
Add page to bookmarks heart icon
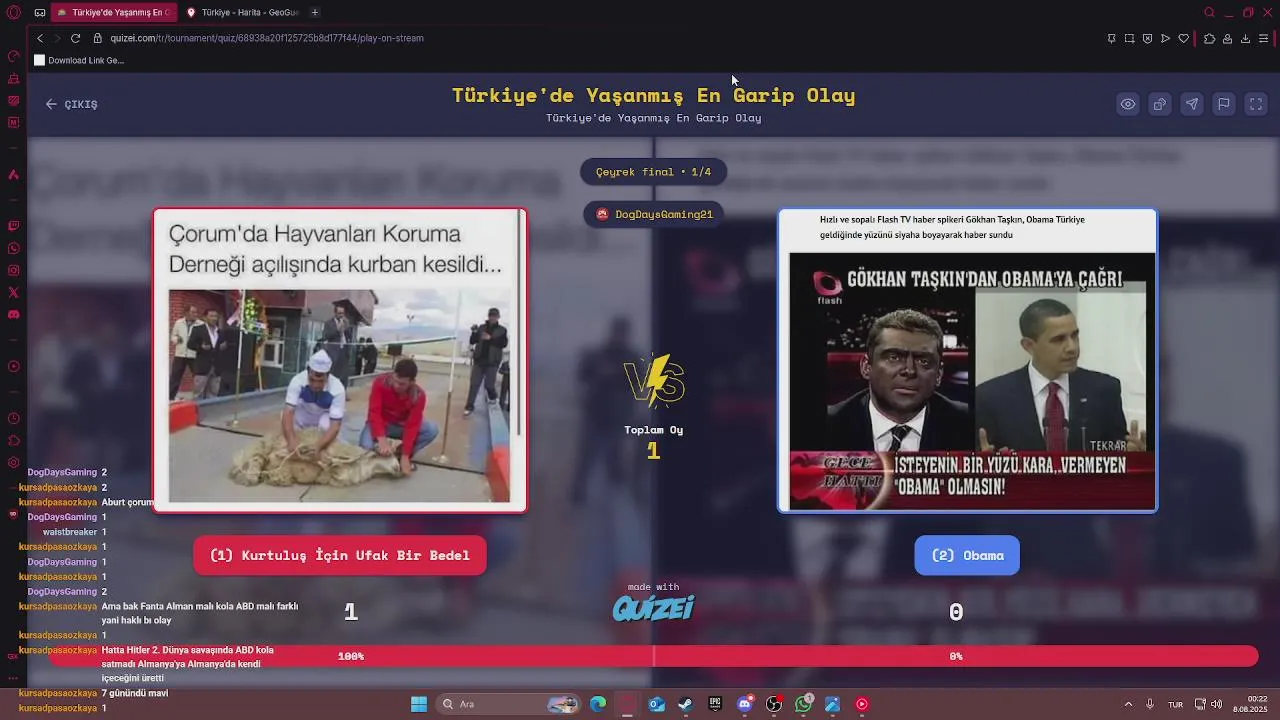(x=1184, y=38)
